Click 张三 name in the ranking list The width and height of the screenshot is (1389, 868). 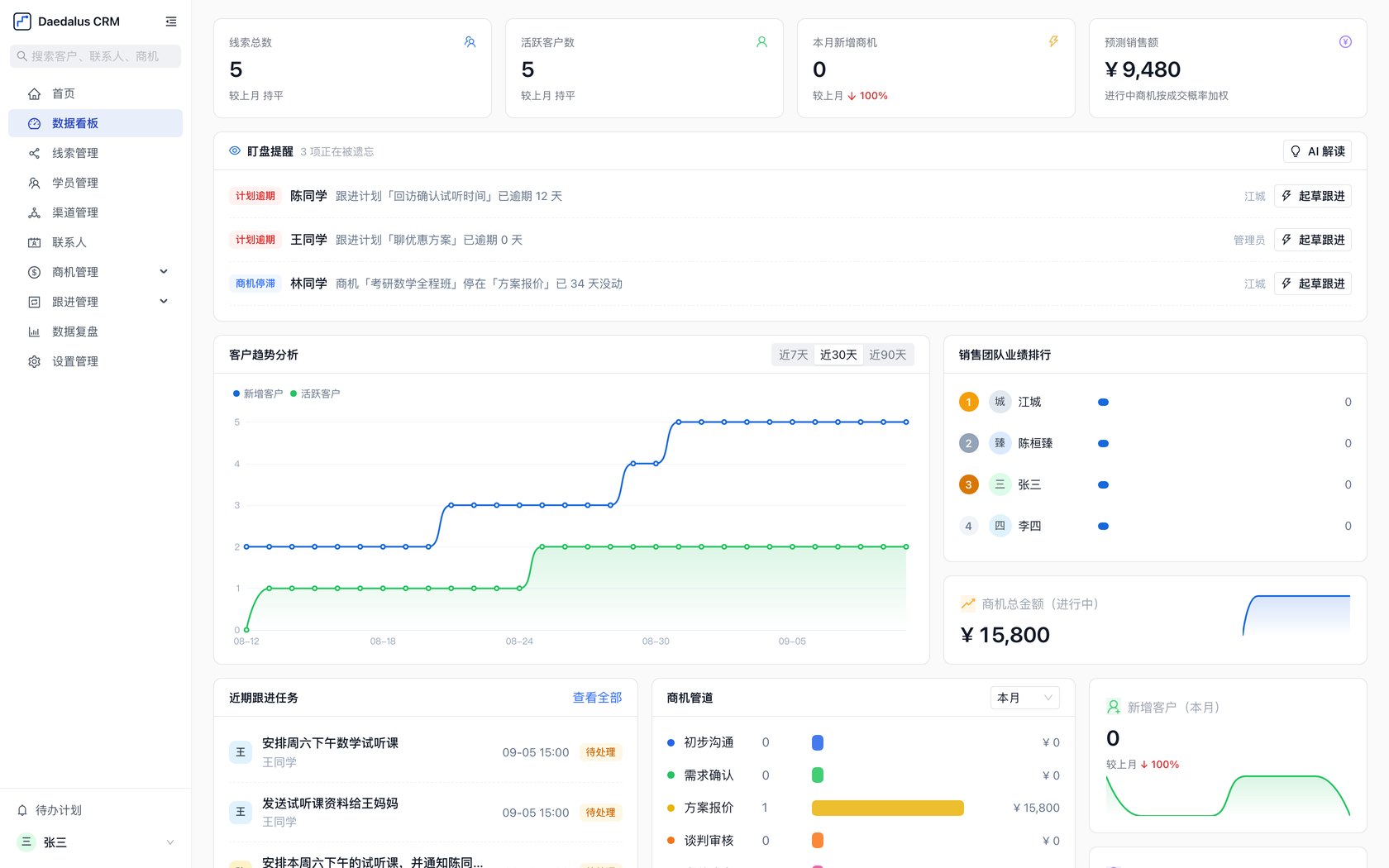click(1029, 484)
